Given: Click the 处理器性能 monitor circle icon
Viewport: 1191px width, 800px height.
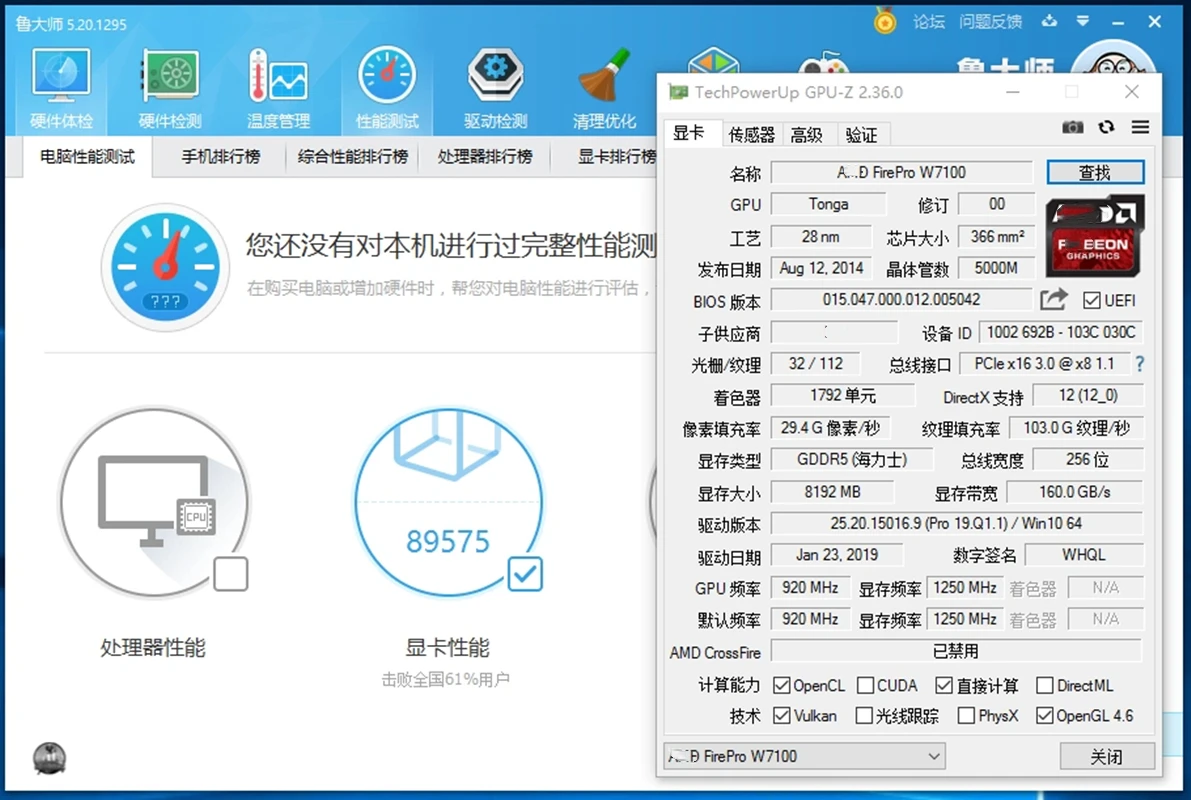Looking at the screenshot, I should click(x=154, y=502).
